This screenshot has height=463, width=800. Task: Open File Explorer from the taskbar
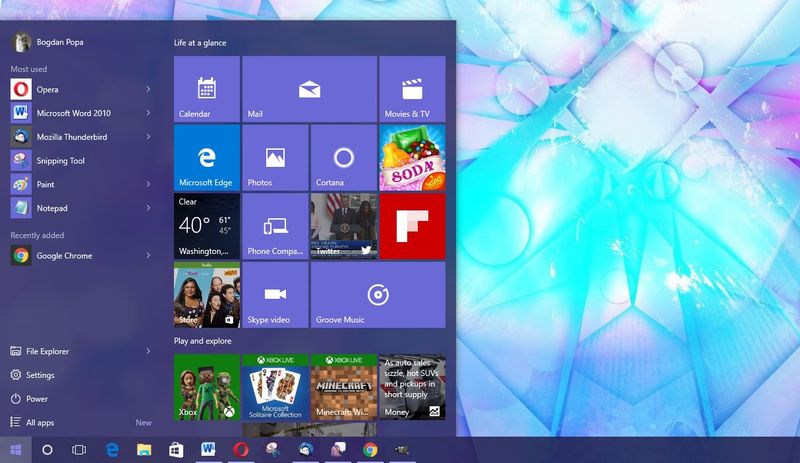point(144,450)
